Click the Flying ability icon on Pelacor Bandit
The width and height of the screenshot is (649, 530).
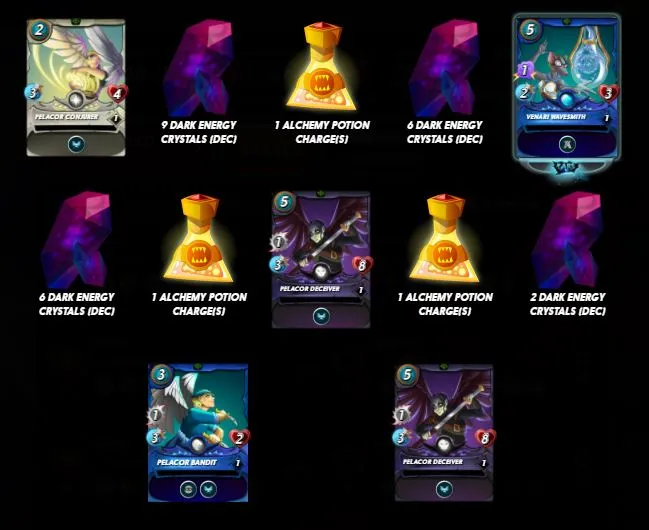[208, 489]
